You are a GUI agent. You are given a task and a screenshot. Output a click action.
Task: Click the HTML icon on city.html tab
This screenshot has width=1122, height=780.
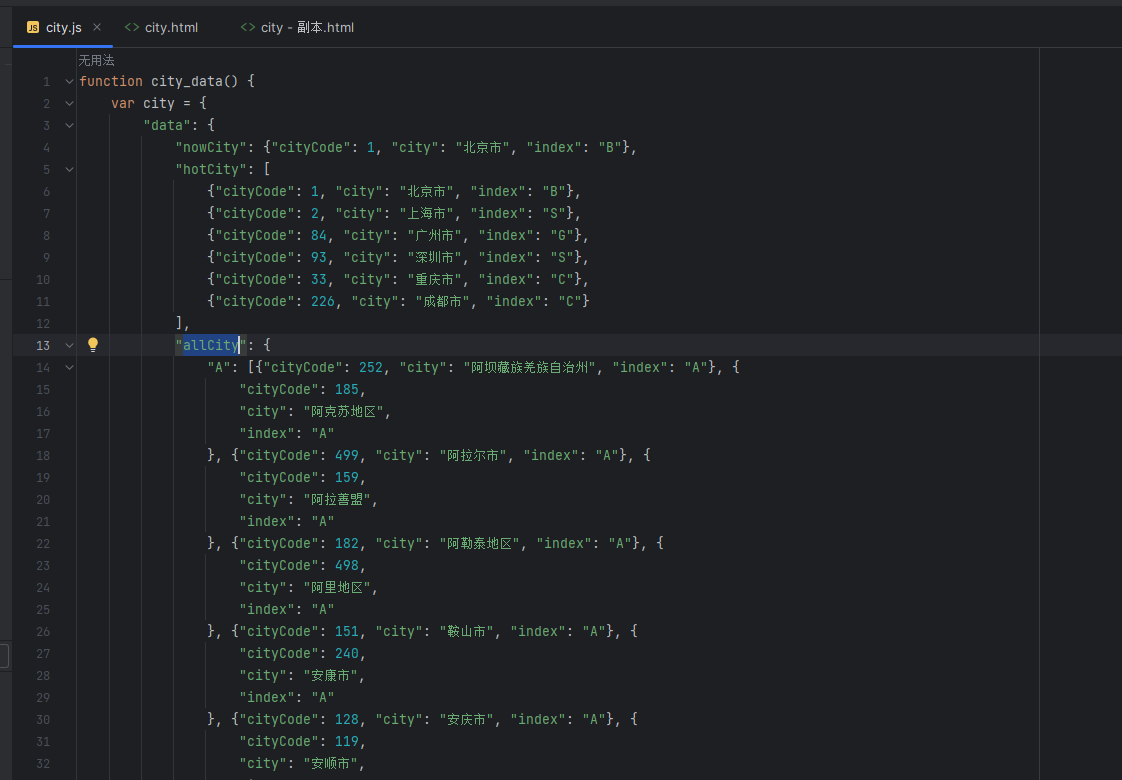(132, 27)
